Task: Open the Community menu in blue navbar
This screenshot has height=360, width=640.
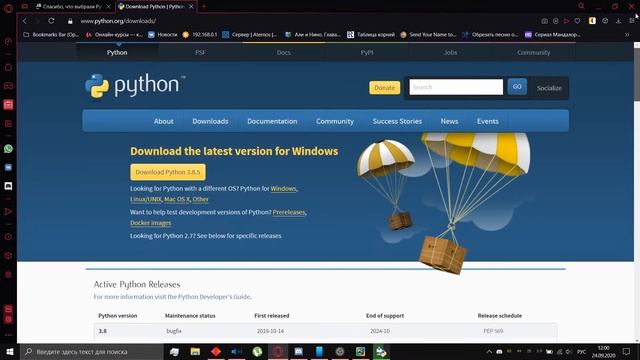Action: coord(335,121)
